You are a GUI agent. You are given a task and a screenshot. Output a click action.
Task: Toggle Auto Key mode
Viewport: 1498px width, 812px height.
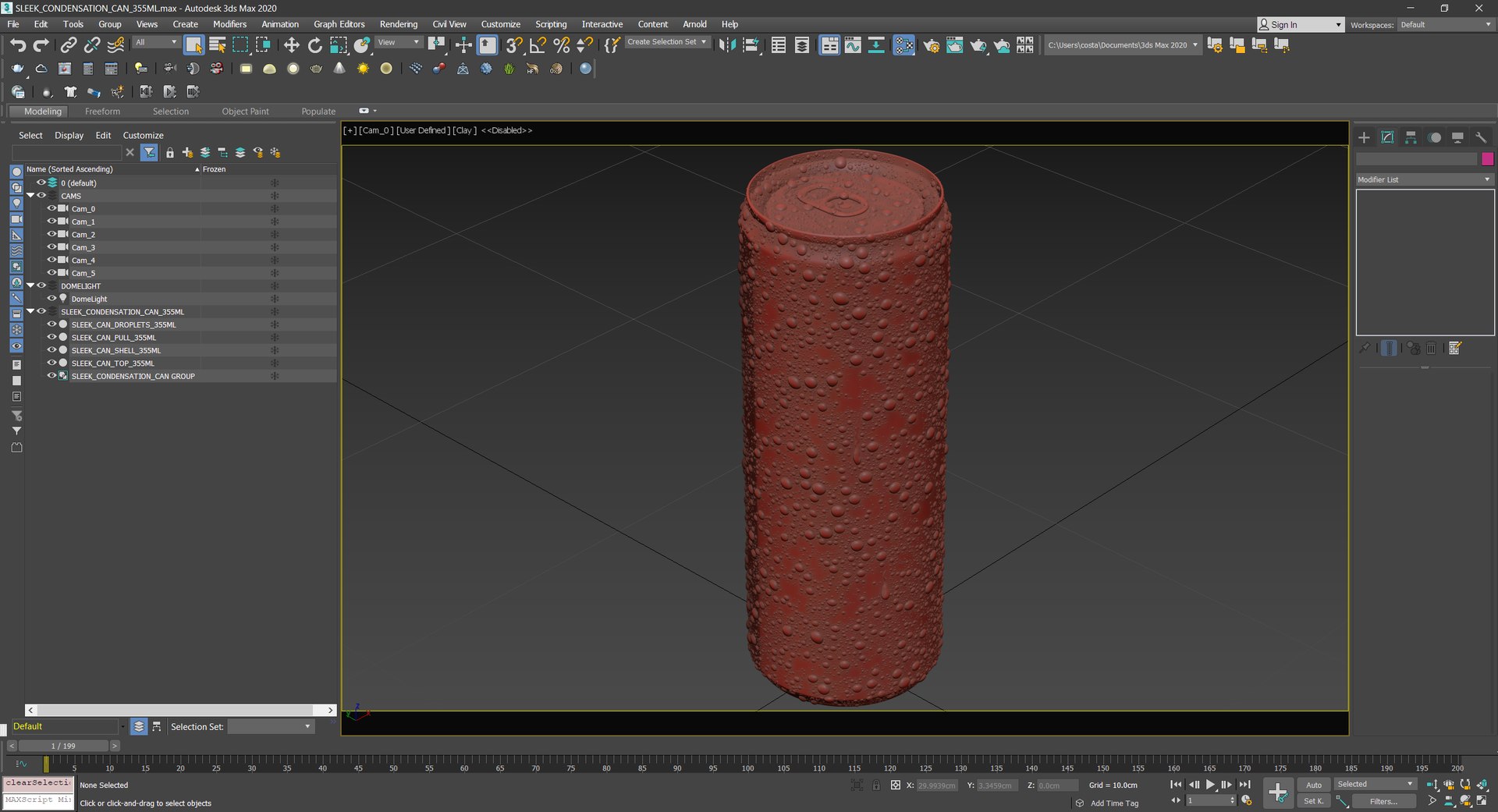(x=1314, y=785)
